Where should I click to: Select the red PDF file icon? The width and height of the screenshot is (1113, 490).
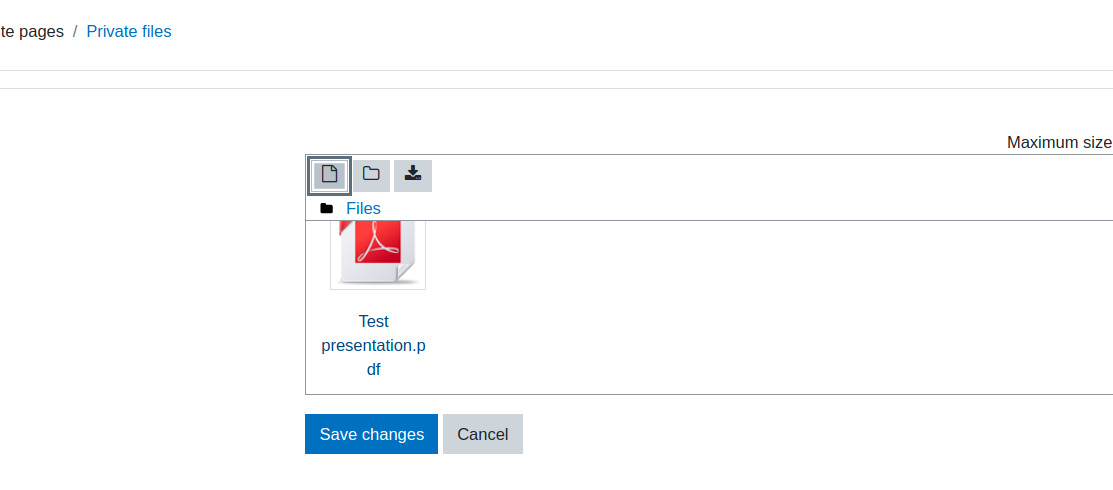(378, 254)
